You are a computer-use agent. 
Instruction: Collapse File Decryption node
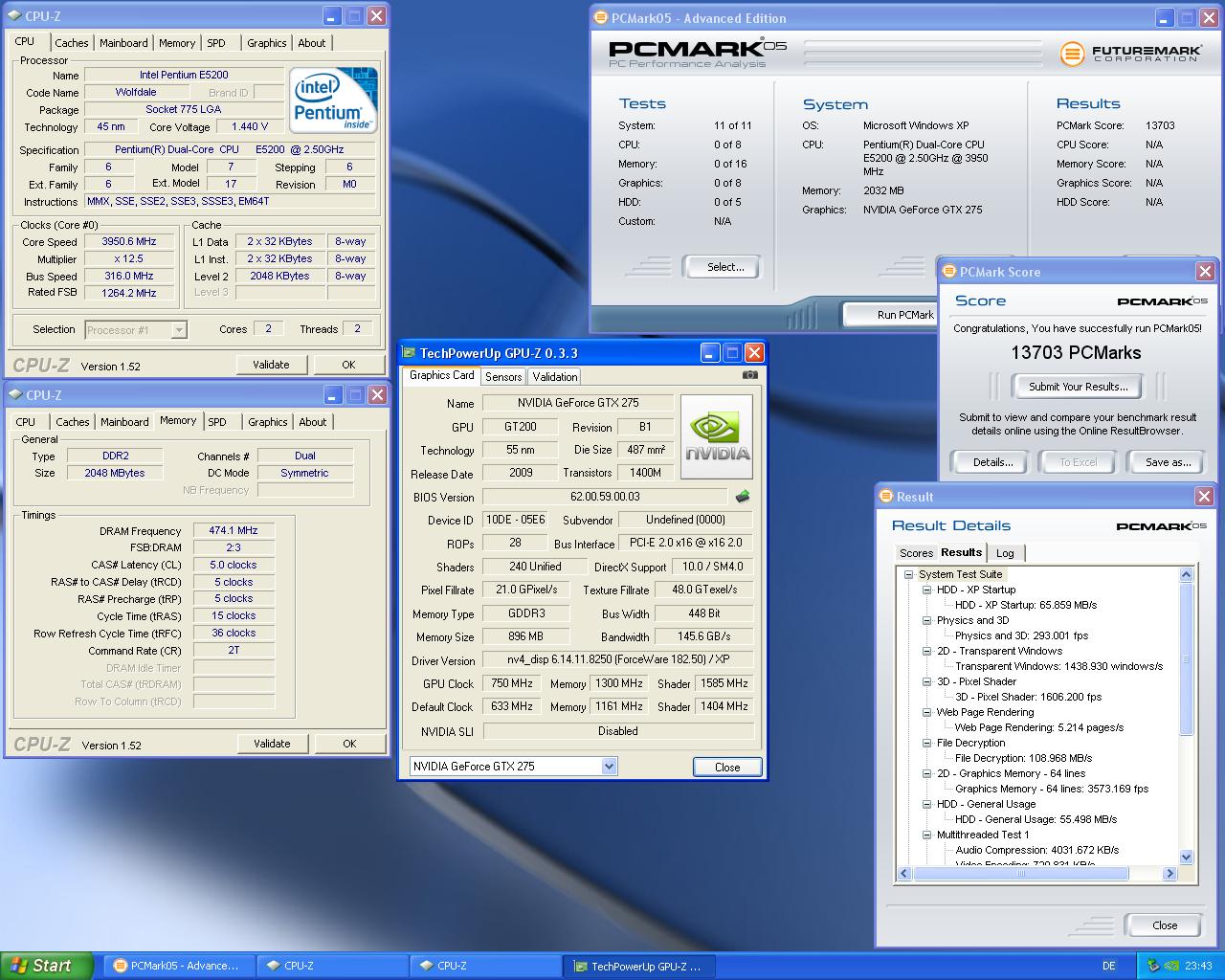pos(926,743)
